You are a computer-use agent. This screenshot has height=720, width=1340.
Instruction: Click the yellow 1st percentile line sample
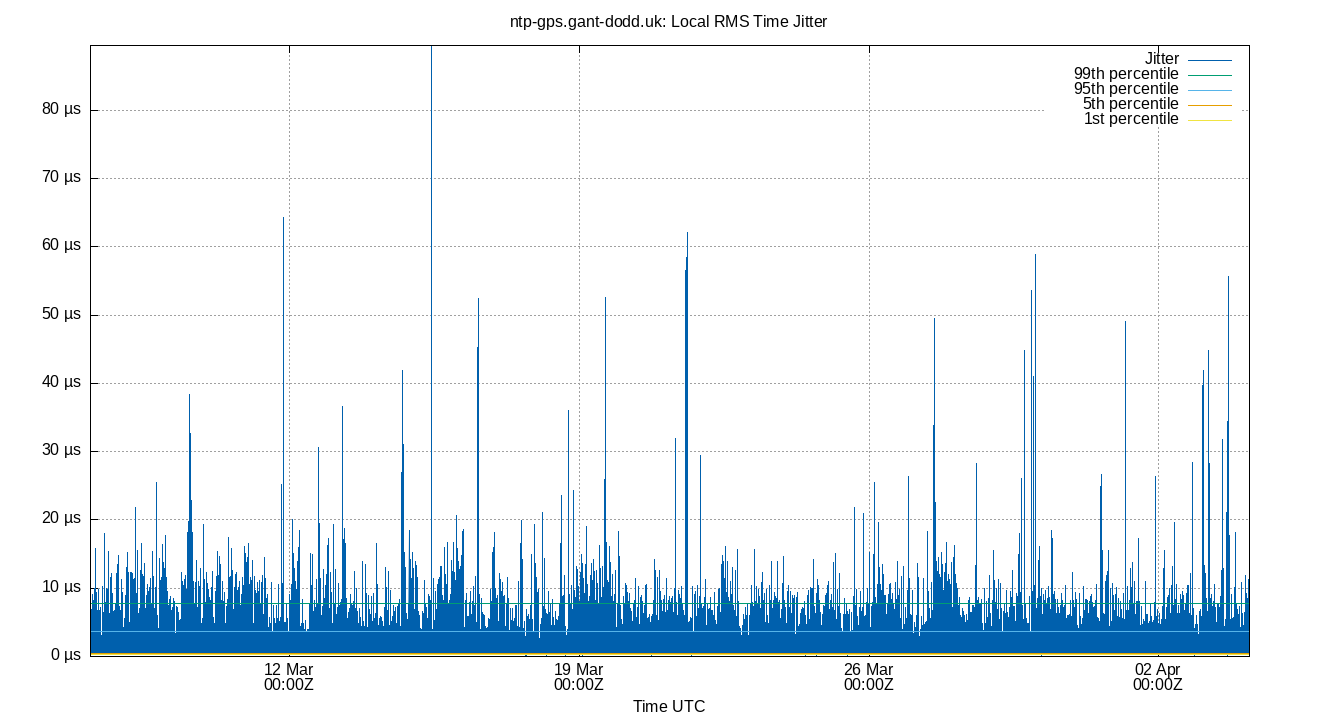point(1208,118)
